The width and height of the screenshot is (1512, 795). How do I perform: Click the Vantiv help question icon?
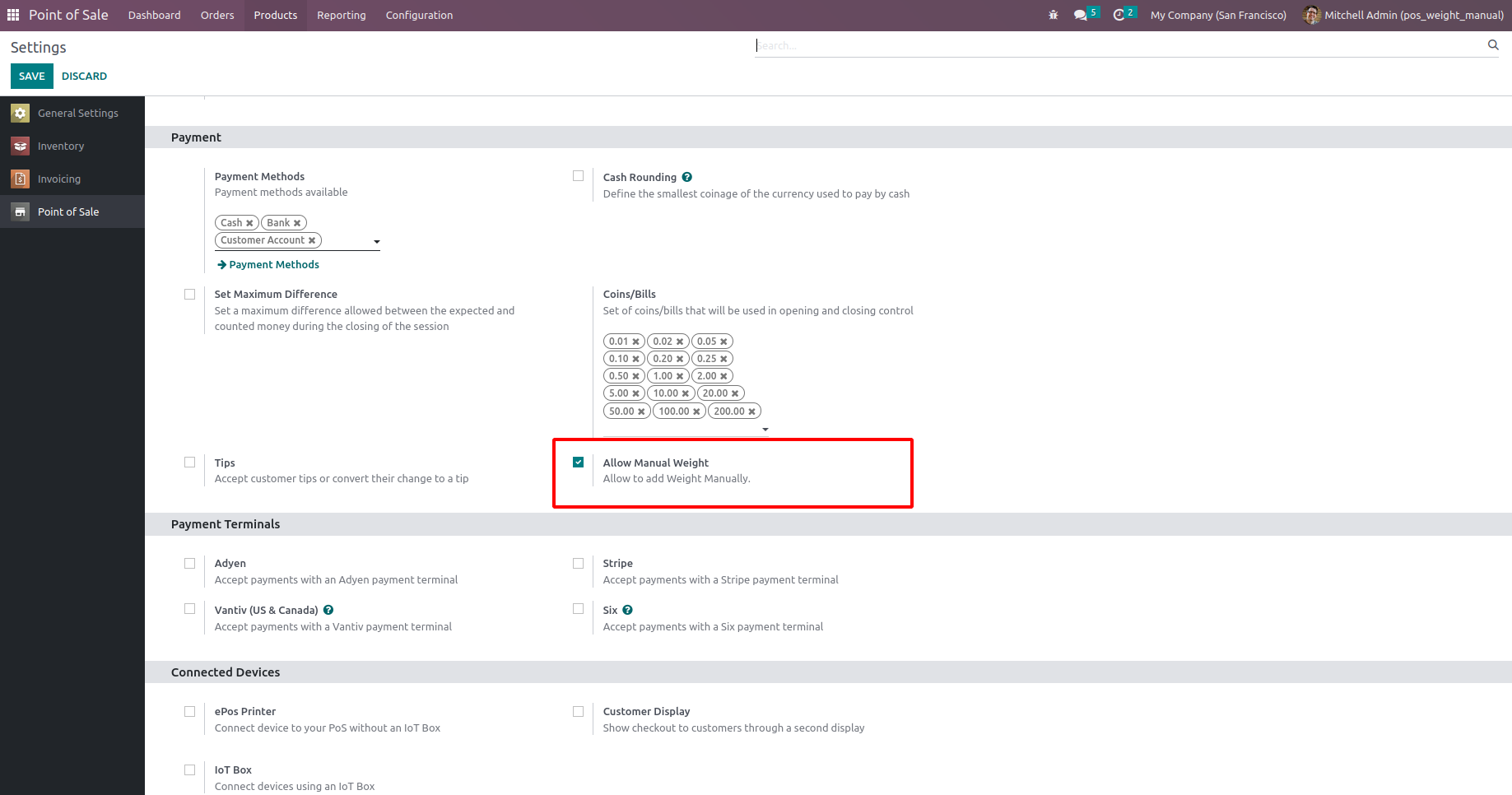tap(328, 610)
